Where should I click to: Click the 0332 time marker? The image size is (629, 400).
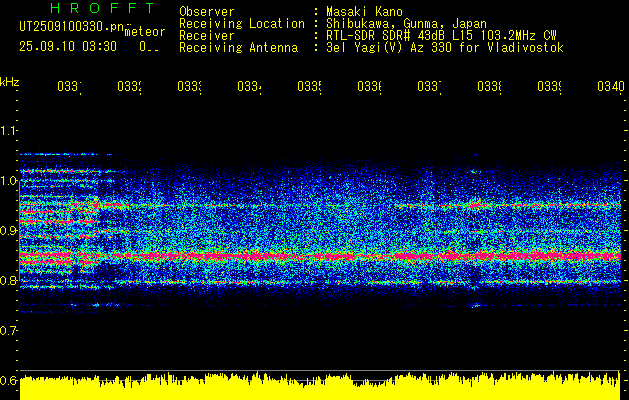pyautogui.click(x=130, y=86)
